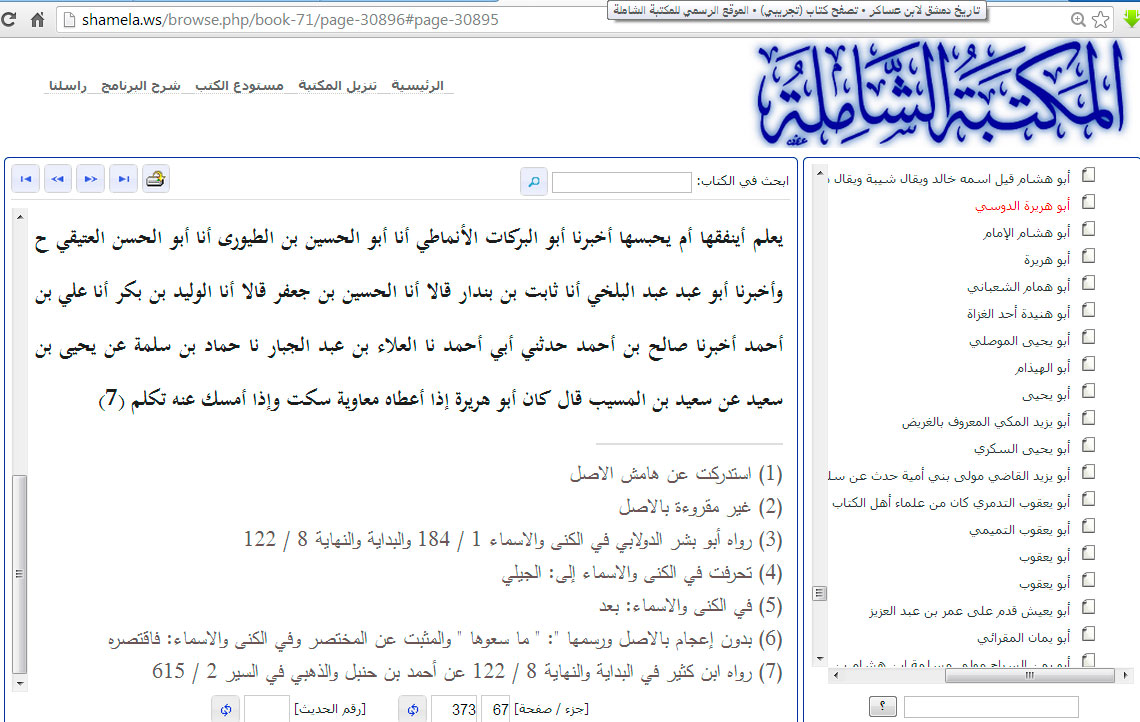This screenshot has height=722, width=1140.
Task: Reload the page with the browser refresh icon
Action: click(9, 20)
